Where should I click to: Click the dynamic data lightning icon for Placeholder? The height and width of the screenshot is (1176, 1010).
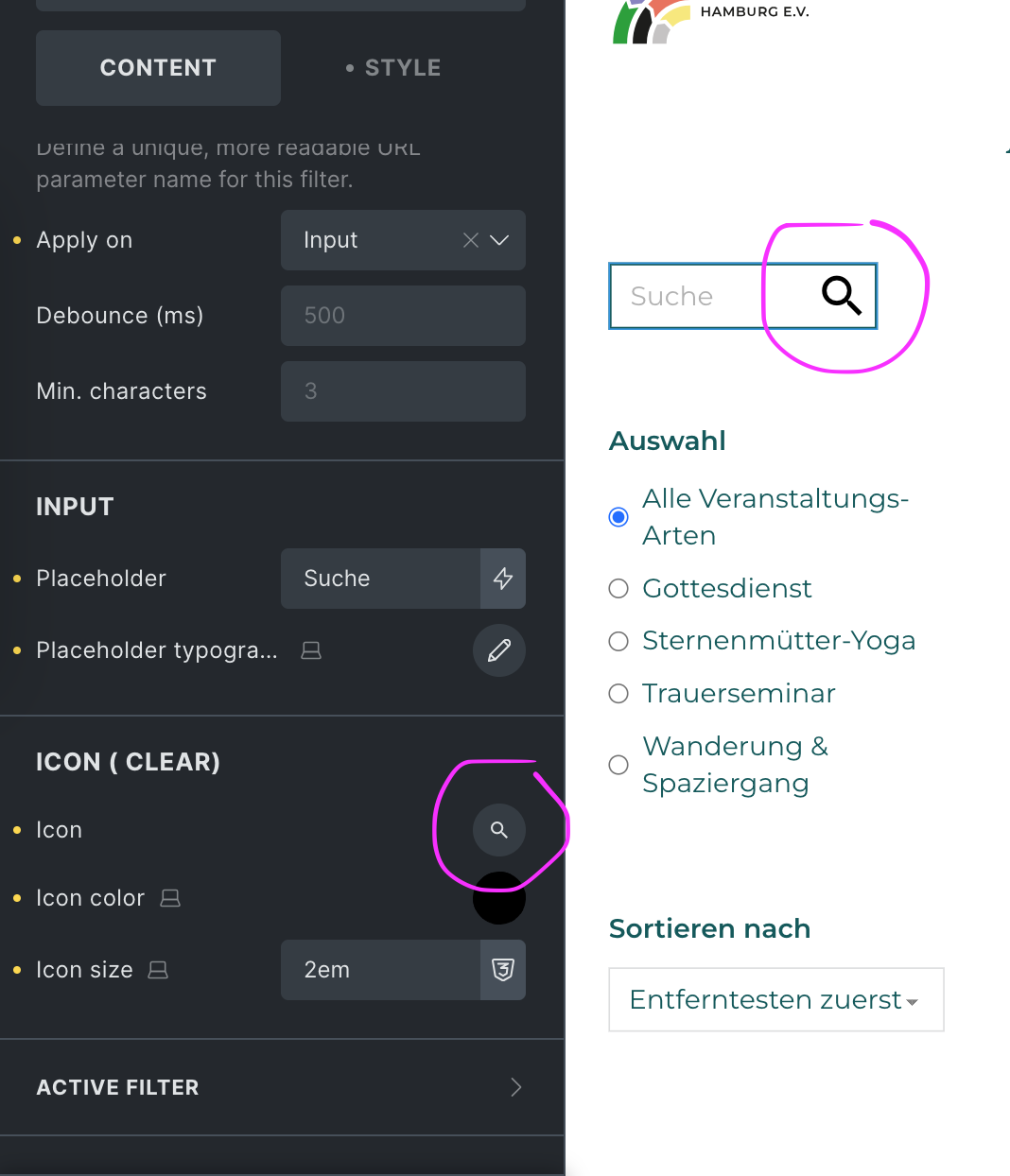[503, 579]
